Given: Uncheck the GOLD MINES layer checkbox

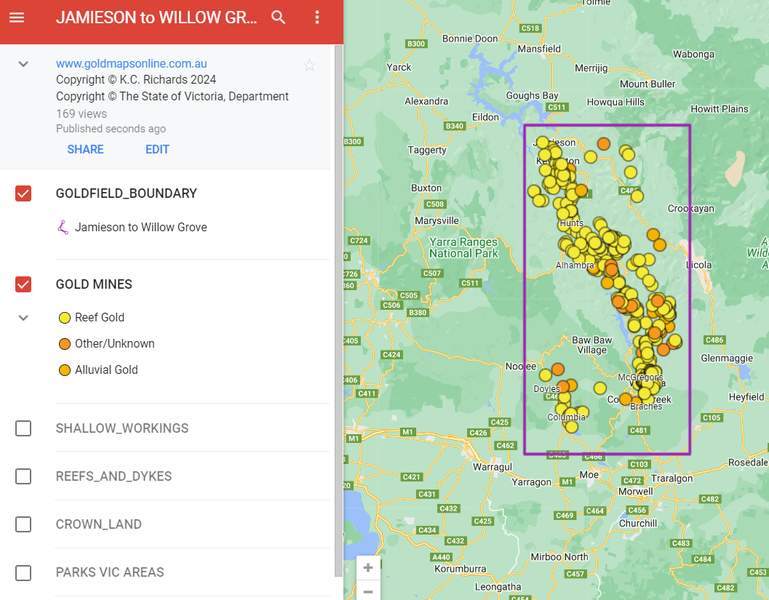Looking at the screenshot, I should click(23, 284).
